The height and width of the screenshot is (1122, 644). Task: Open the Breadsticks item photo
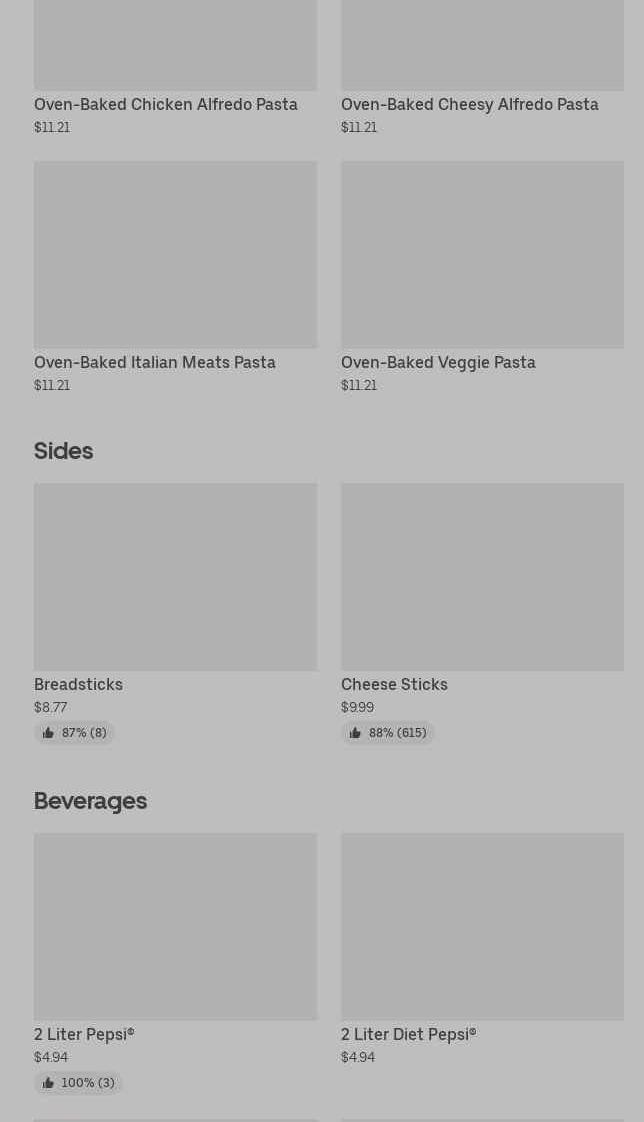pos(175,577)
